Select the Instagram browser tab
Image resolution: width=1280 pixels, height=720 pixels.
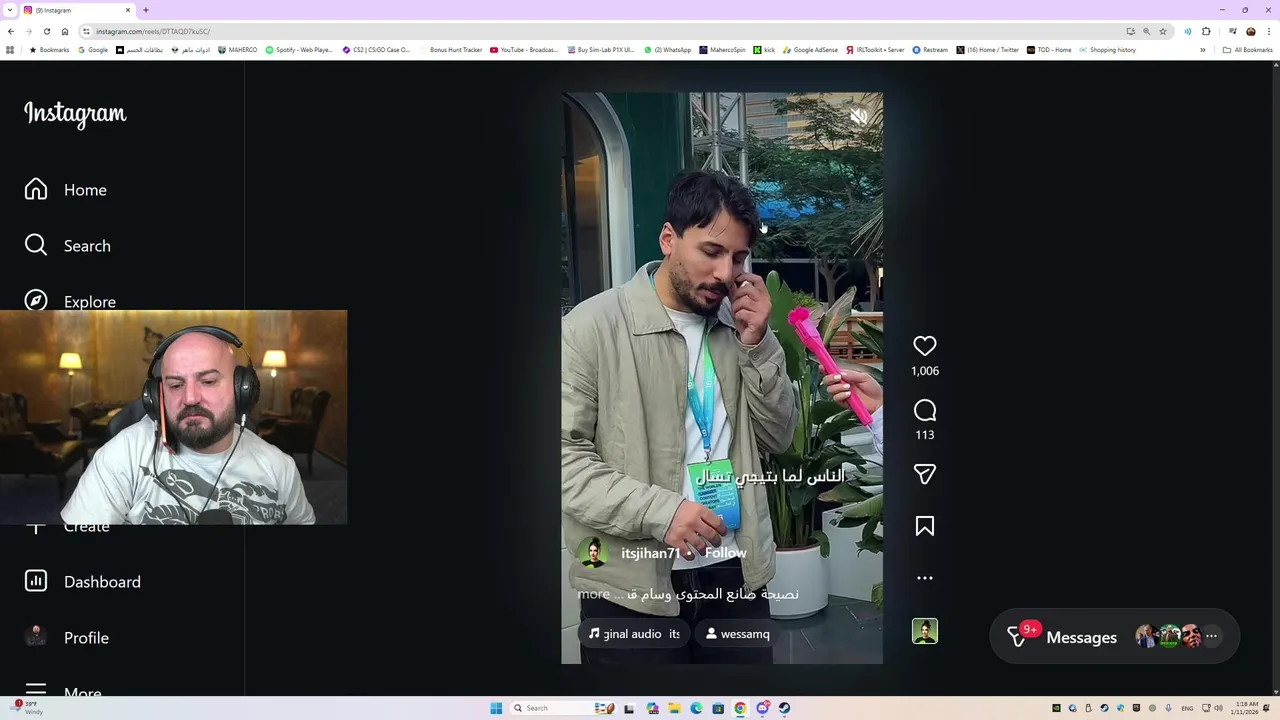coord(78,10)
